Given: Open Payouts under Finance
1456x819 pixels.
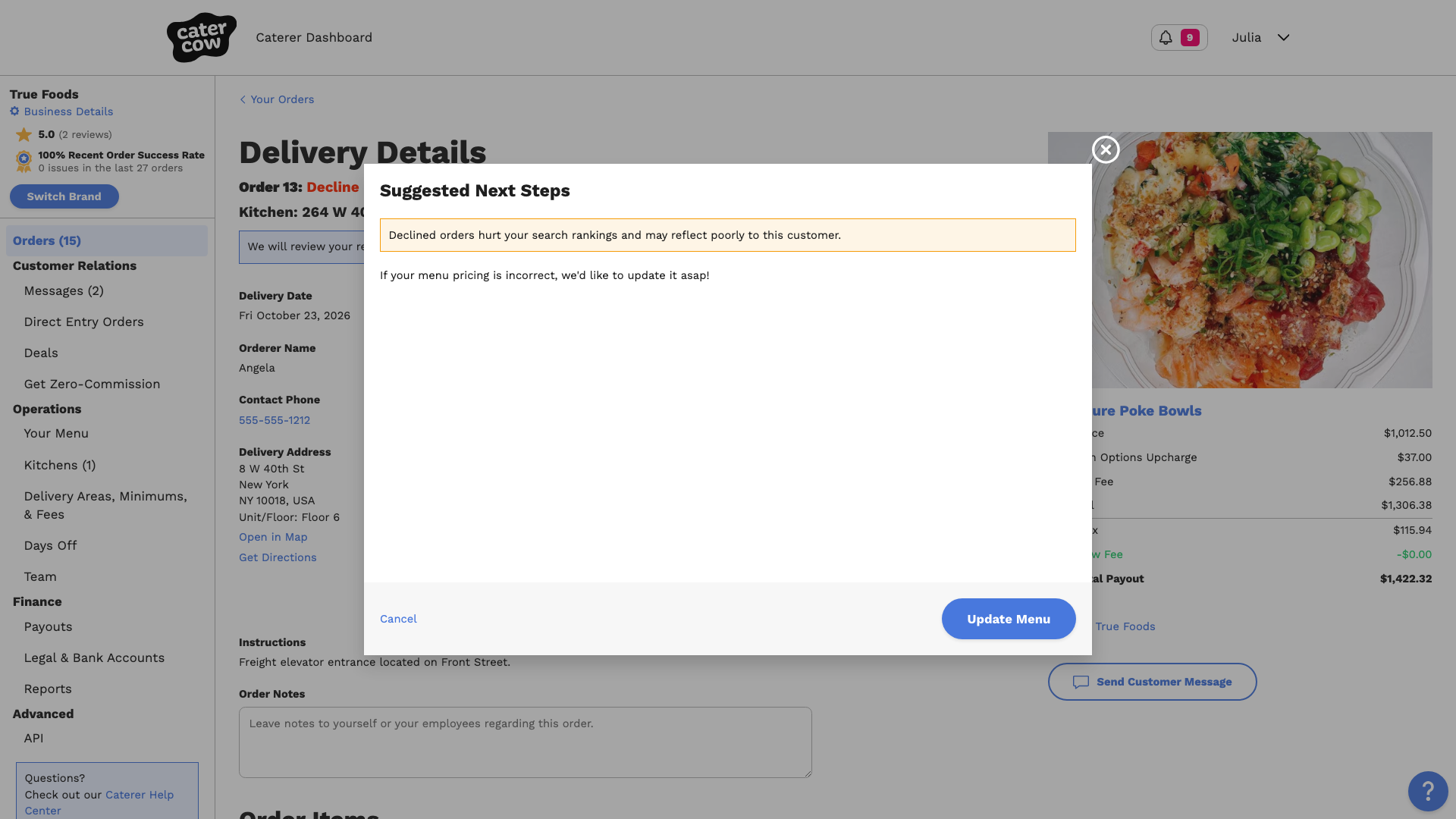Looking at the screenshot, I should click(48, 626).
